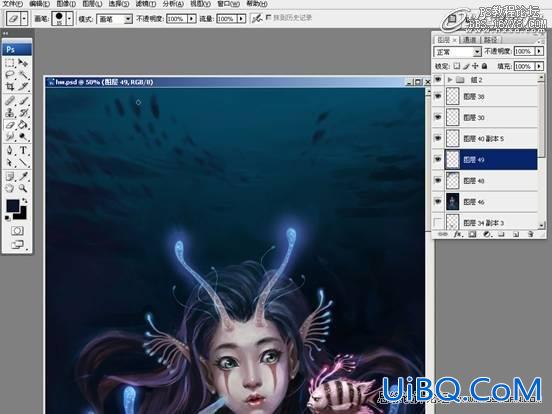Select the Magic Wand tool
The image size is (552, 414).
23,74
